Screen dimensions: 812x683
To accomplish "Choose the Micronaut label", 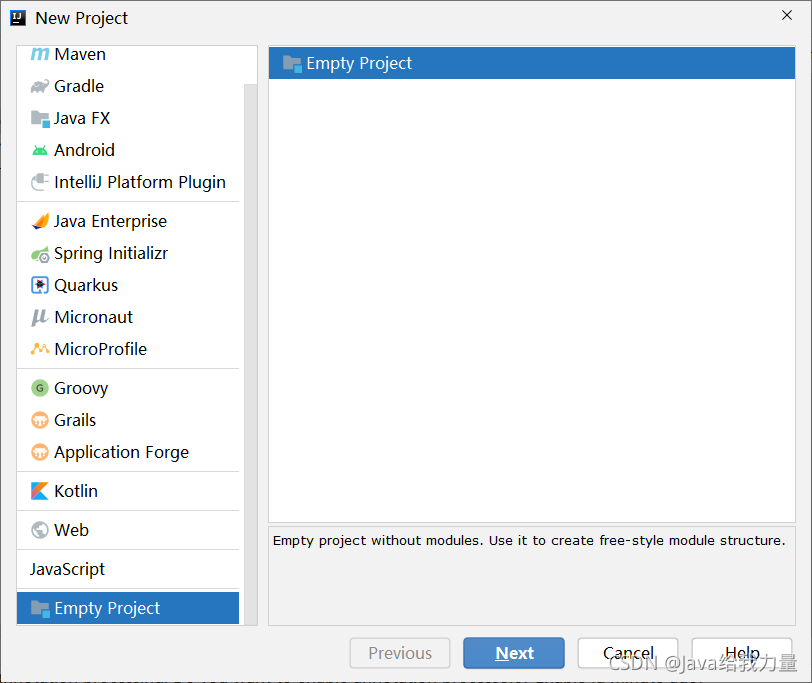I will (x=94, y=317).
